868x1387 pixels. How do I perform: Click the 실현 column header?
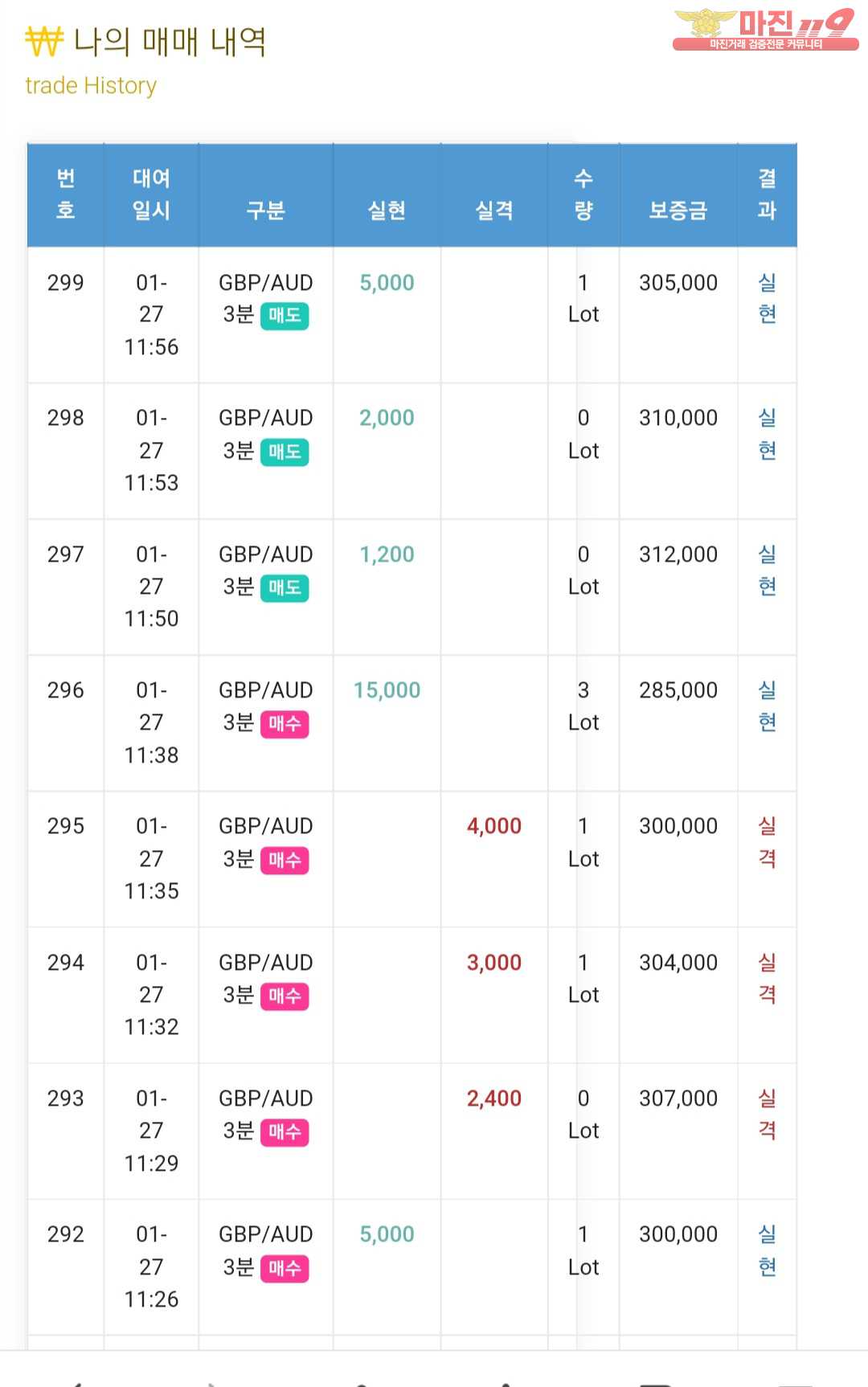pos(387,211)
